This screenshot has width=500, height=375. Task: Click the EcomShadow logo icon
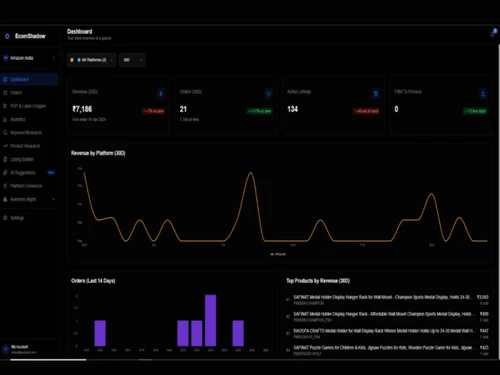7,36
